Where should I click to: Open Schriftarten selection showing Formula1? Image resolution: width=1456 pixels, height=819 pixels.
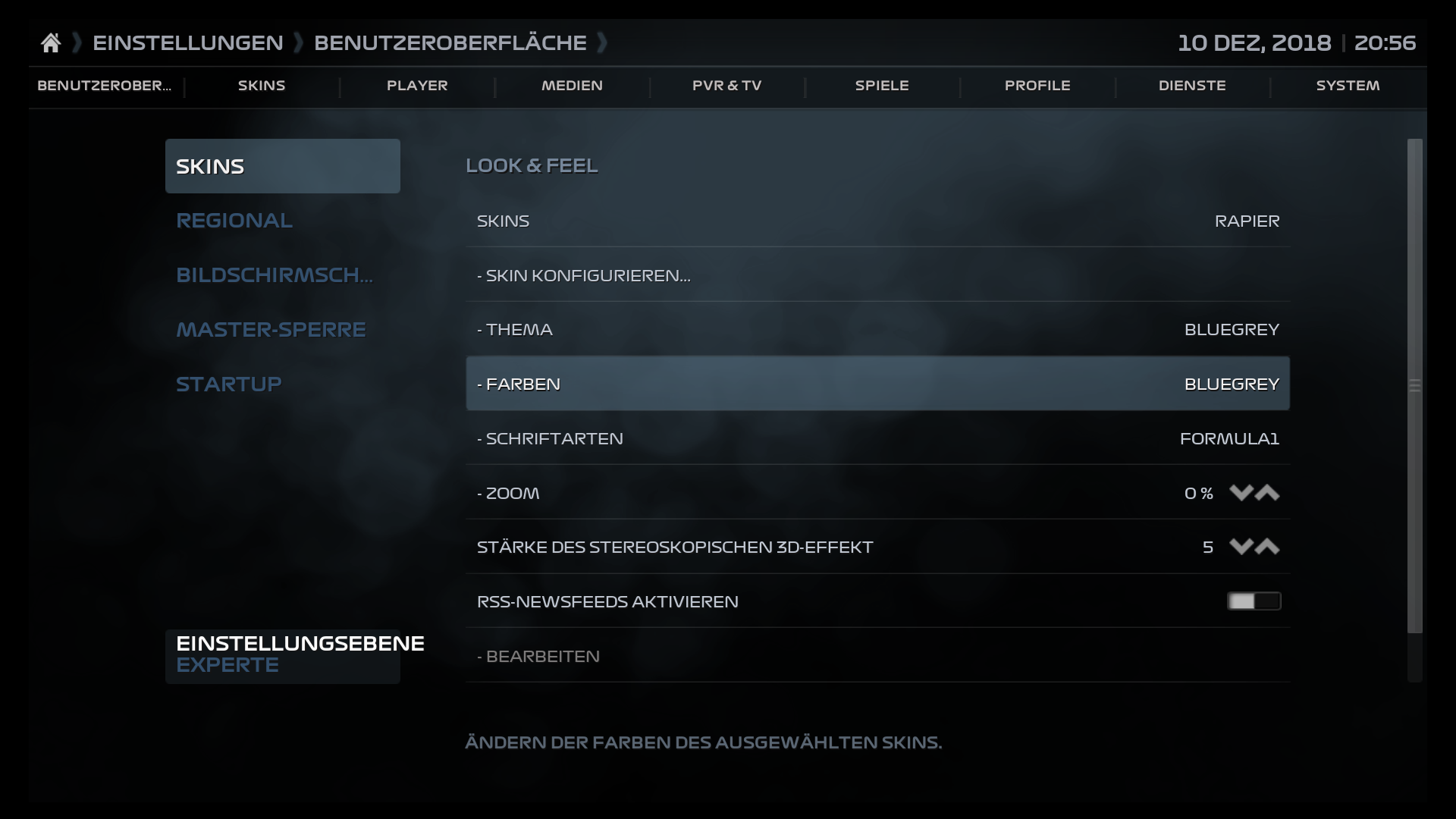(877, 438)
